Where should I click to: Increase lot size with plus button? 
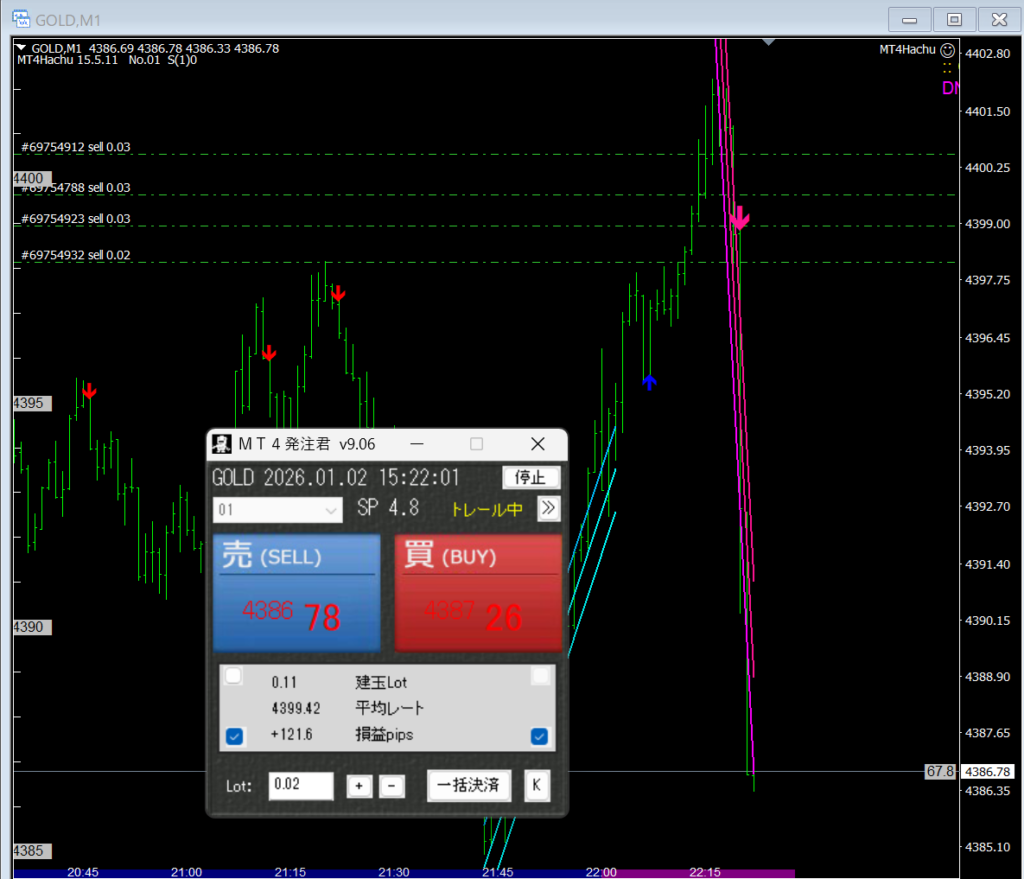pos(358,786)
